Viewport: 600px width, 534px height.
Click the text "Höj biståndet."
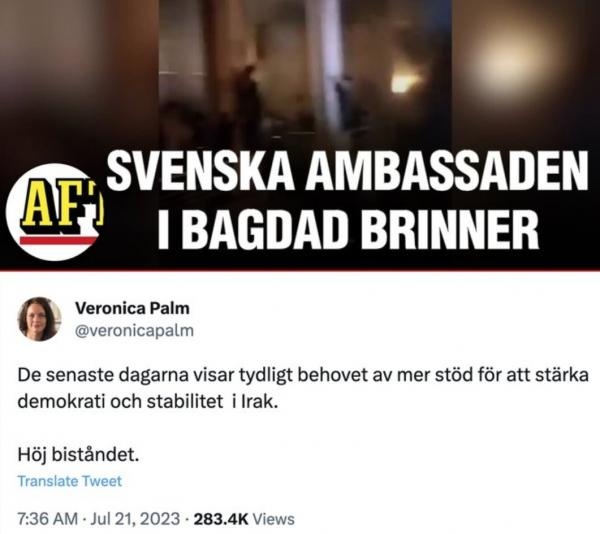(78, 455)
